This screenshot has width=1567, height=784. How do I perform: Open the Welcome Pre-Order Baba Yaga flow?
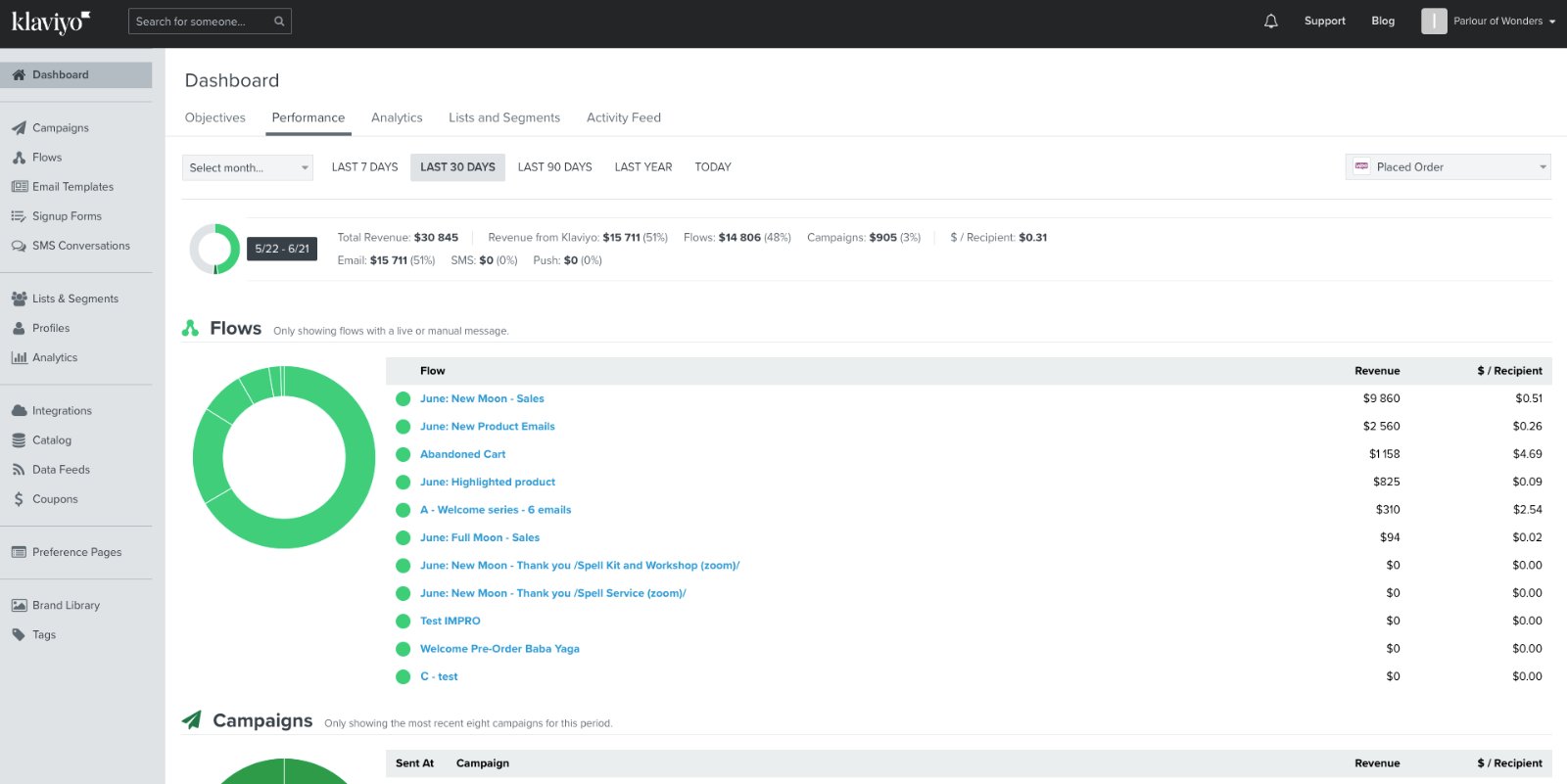click(499, 649)
